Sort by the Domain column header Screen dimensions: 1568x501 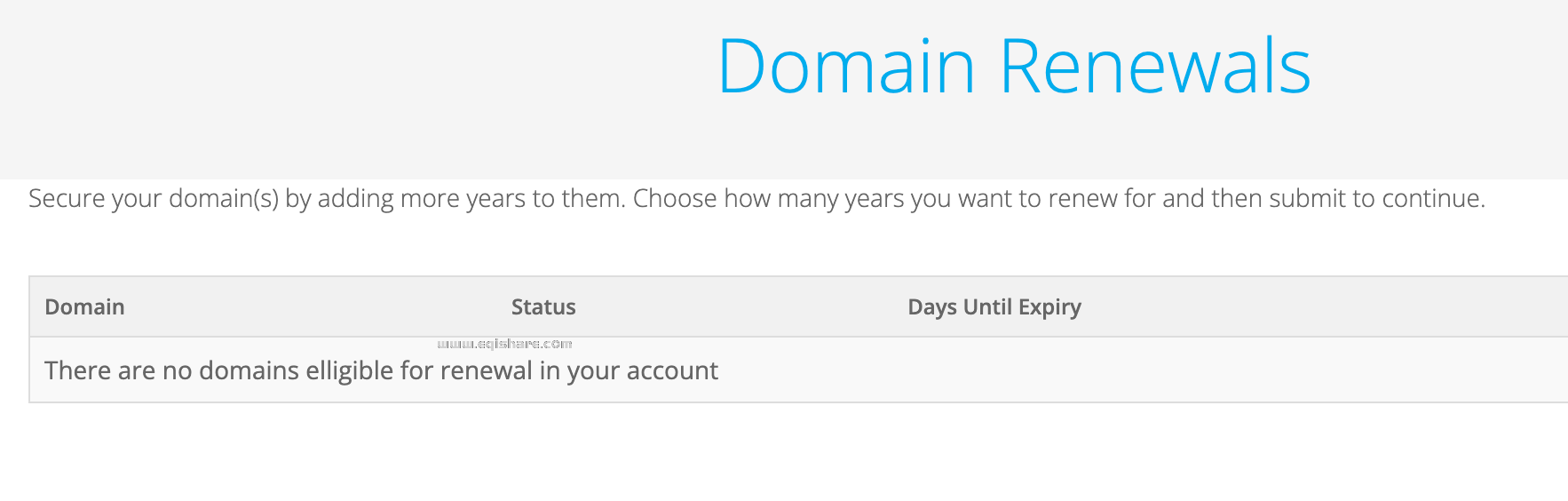tap(84, 307)
